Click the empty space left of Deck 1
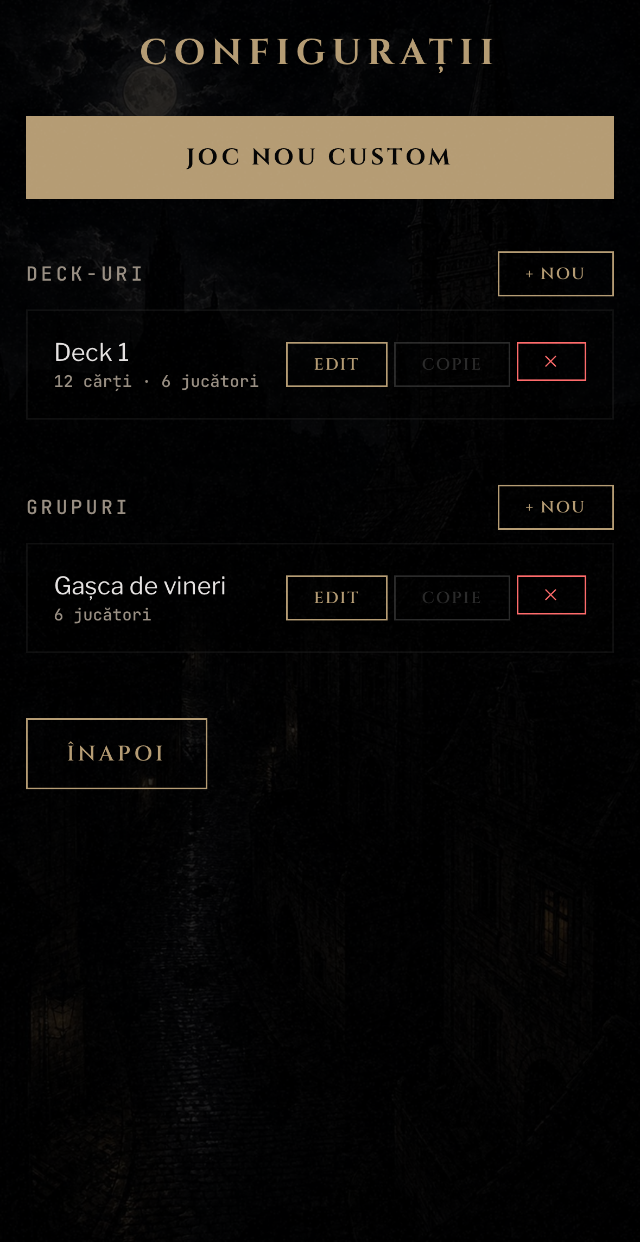Image resolution: width=640 pixels, height=1242 pixels. point(40,364)
